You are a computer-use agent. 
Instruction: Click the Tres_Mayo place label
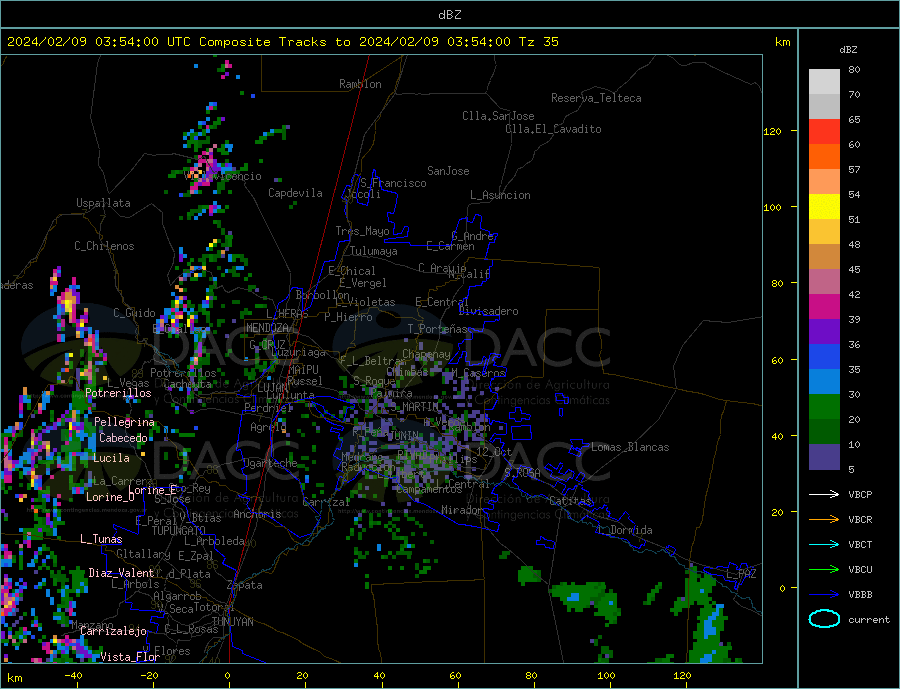tap(362, 231)
